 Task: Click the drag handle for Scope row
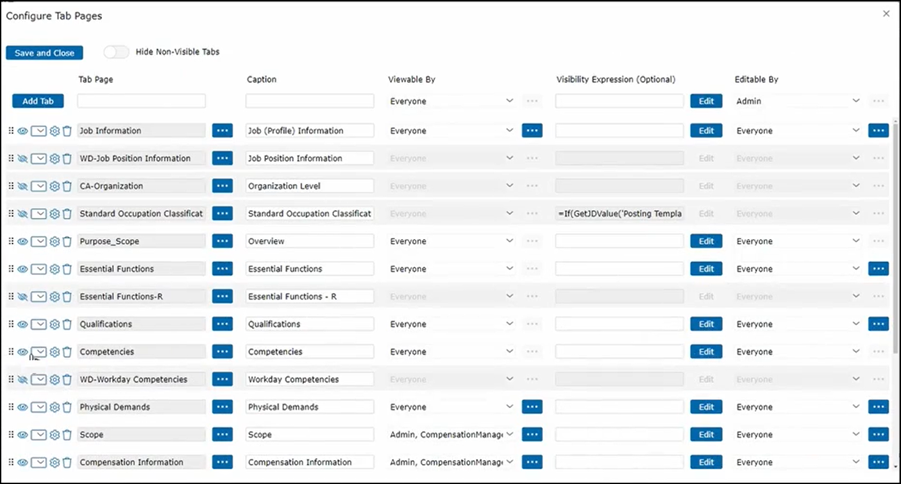coord(11,435)
